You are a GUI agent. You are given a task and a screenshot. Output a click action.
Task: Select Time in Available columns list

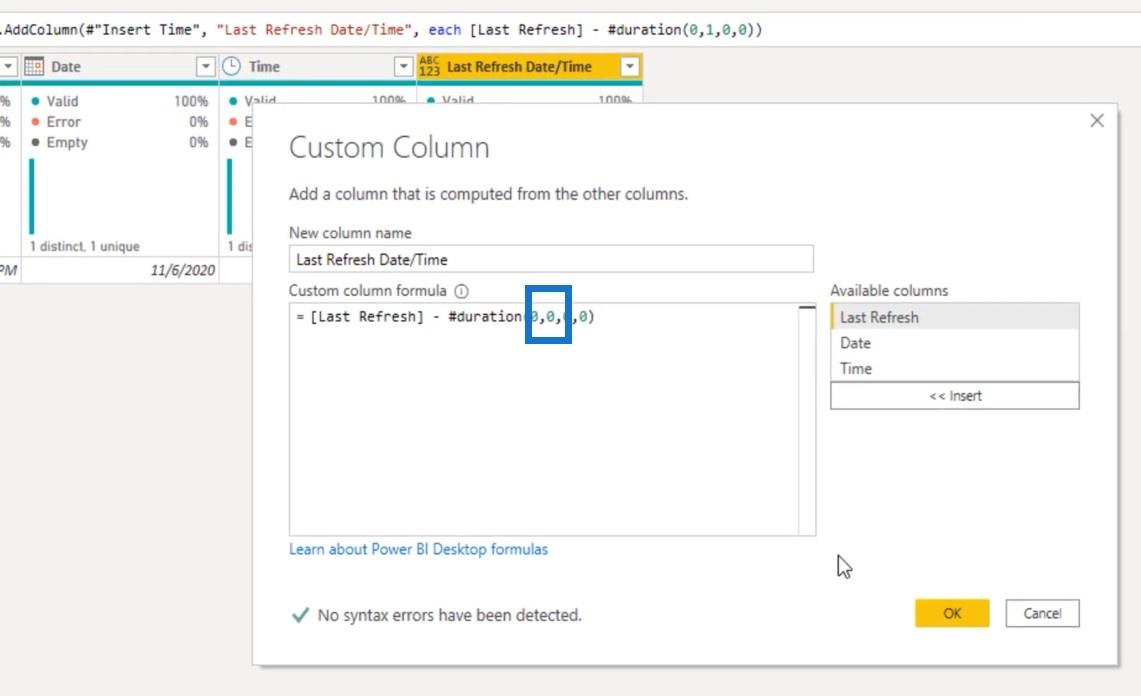[x=955, y=368]
